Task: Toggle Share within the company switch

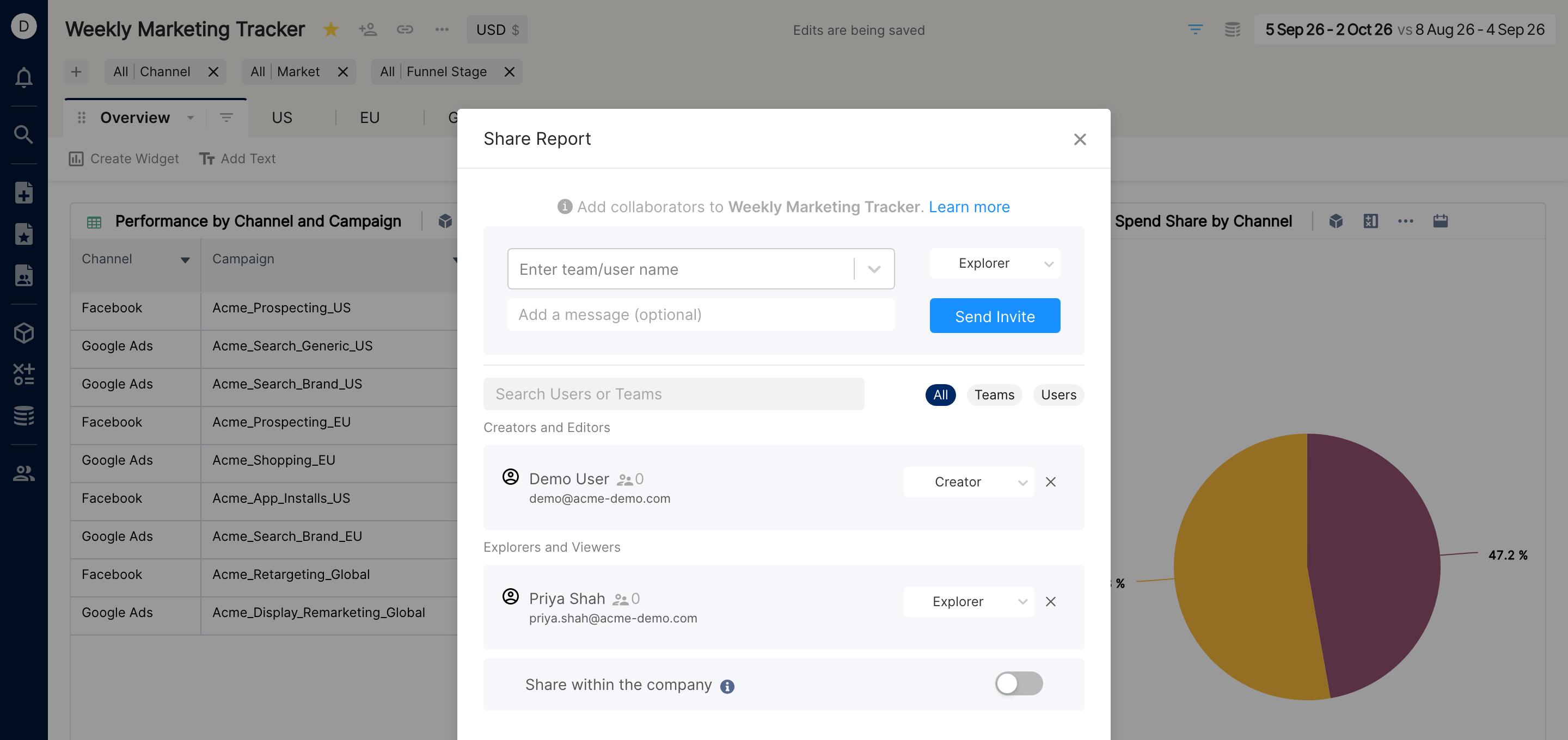Action: click(1018, 683)
